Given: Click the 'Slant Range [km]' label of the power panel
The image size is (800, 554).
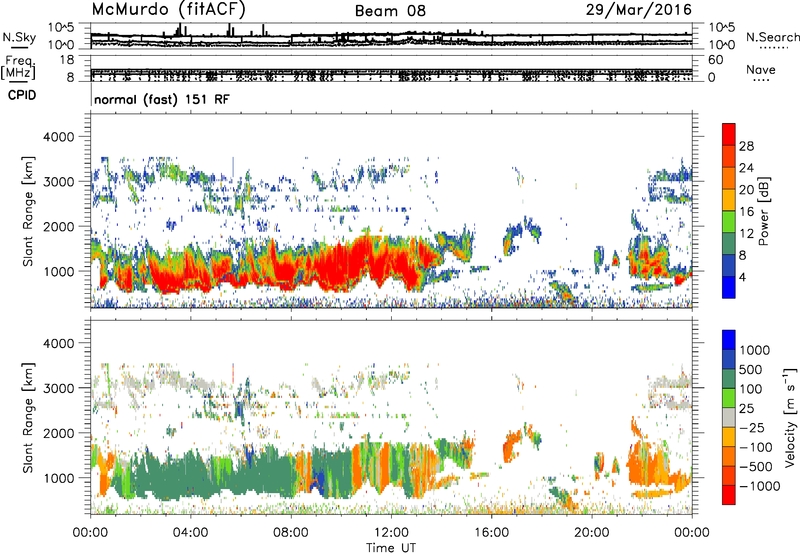Looking at the screenshot, I should point(28,211).
